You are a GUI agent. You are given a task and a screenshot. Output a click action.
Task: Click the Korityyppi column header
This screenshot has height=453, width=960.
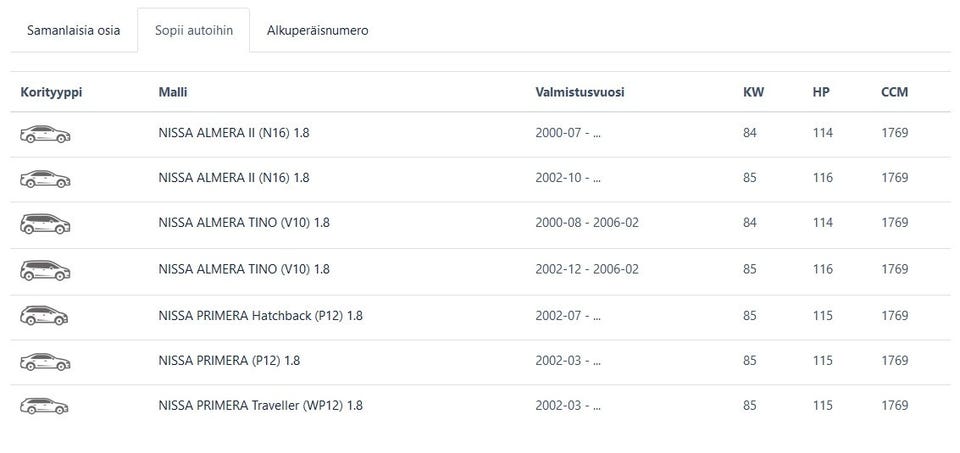click(x=51, y=92)
